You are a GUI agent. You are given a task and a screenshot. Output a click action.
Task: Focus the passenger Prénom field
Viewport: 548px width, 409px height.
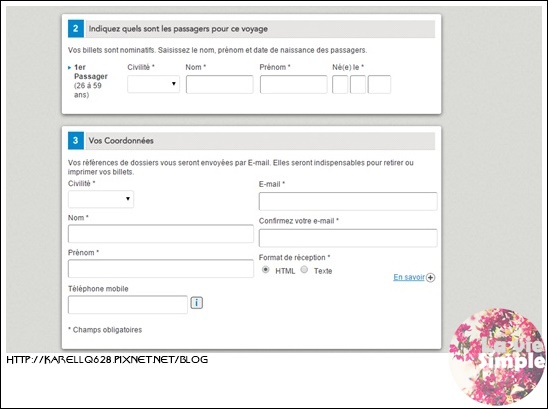pyautogui.click(x=294, y=84)
